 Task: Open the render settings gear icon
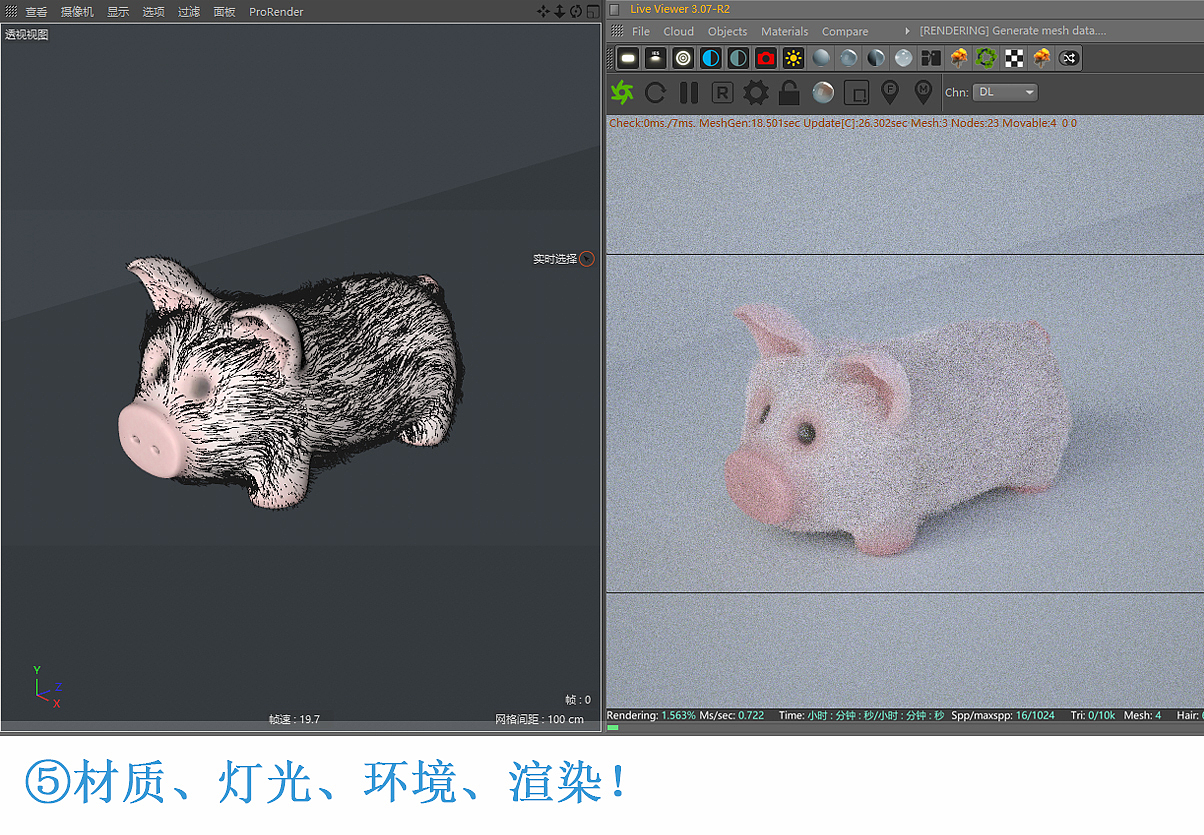pos(756,92)
